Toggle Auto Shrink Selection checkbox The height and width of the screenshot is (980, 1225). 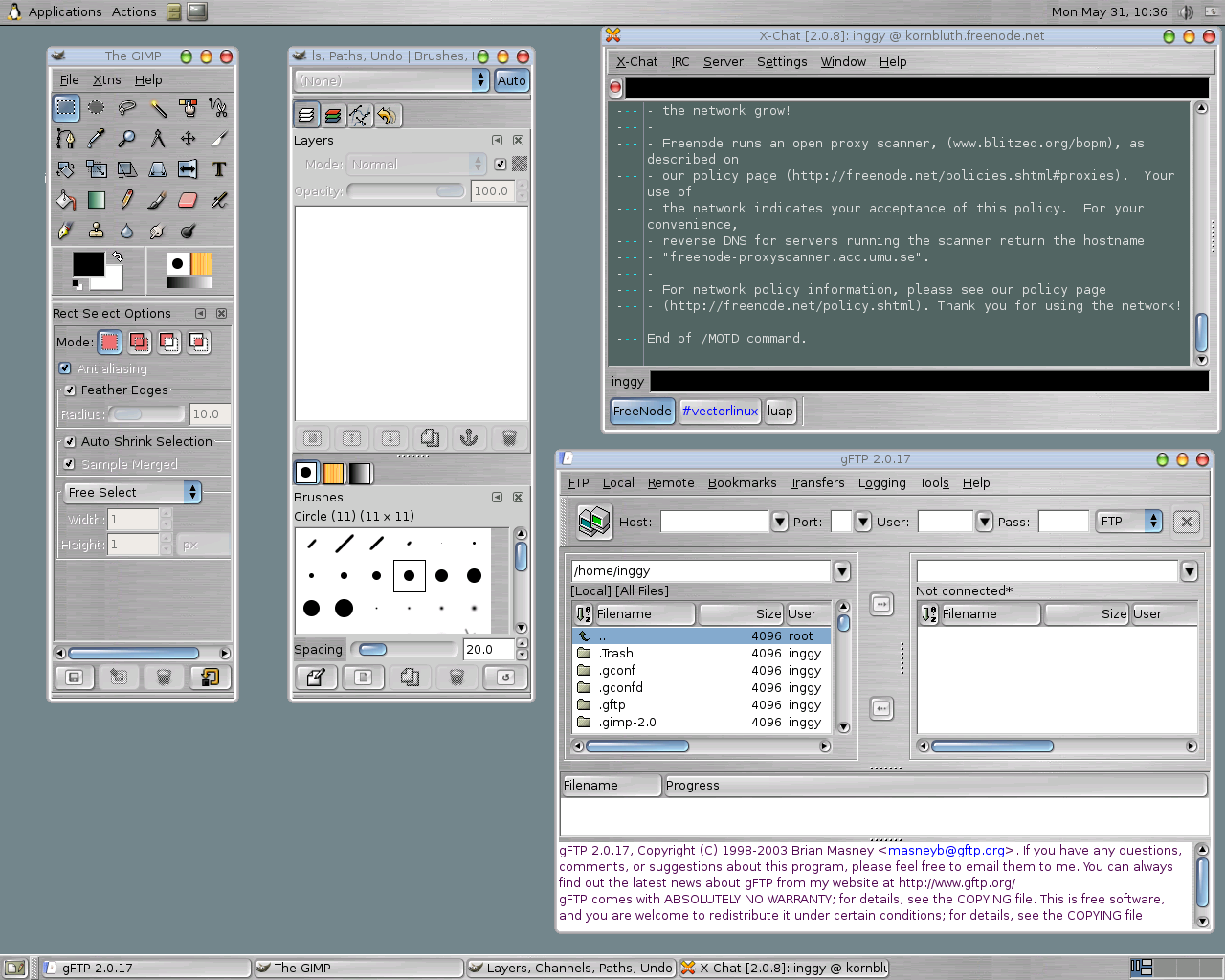[x=70, y=442]
